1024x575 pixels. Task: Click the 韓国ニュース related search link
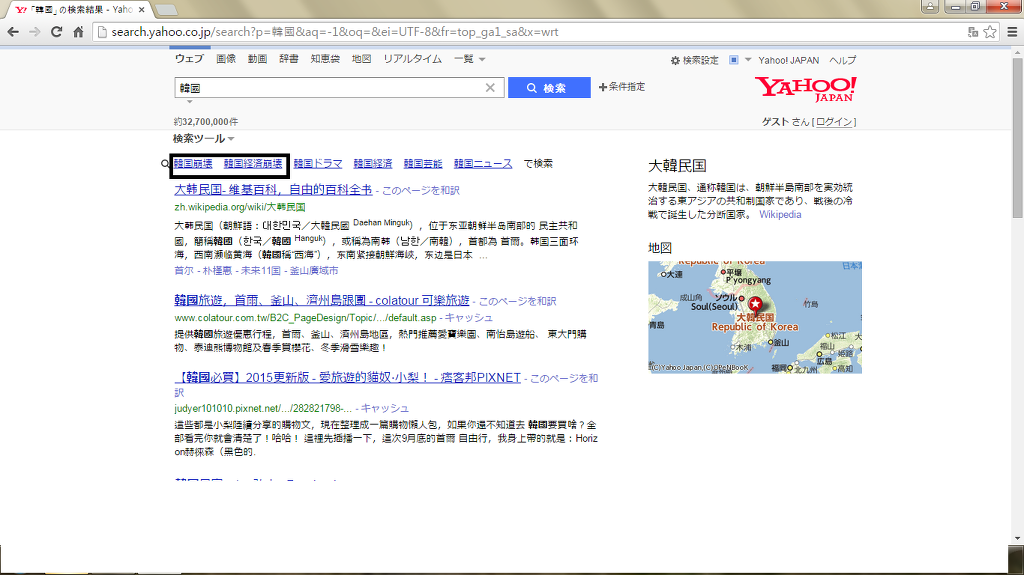[483, 163]
